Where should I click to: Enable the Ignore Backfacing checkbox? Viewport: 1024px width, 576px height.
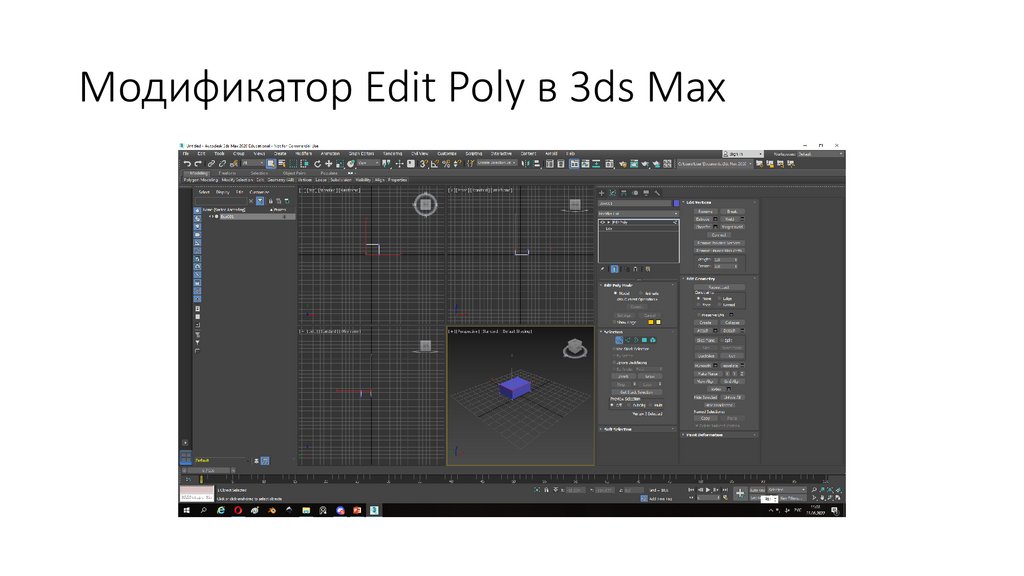pyautogui.click(x=614, y=362)
